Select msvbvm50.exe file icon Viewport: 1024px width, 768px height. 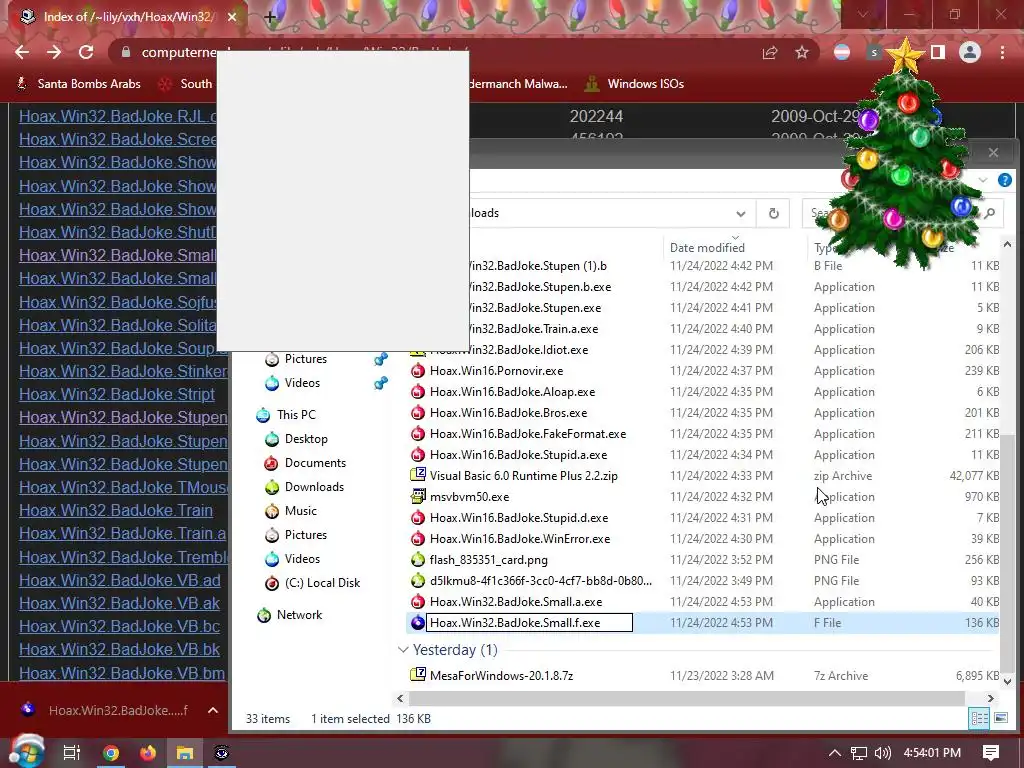click(418, 497)
